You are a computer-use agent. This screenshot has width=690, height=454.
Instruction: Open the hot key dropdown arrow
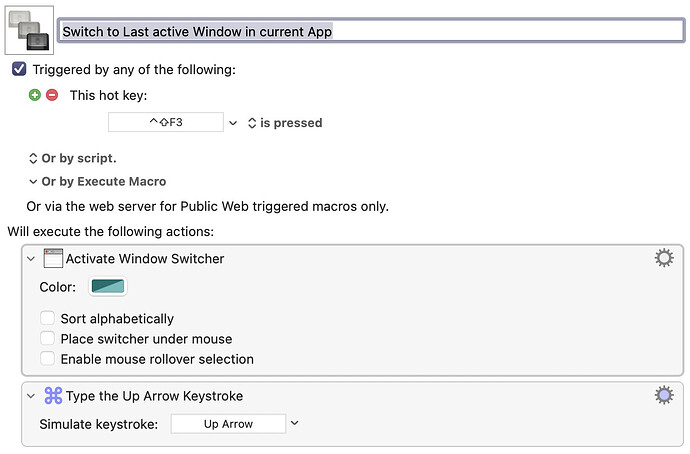coord(233,123)
